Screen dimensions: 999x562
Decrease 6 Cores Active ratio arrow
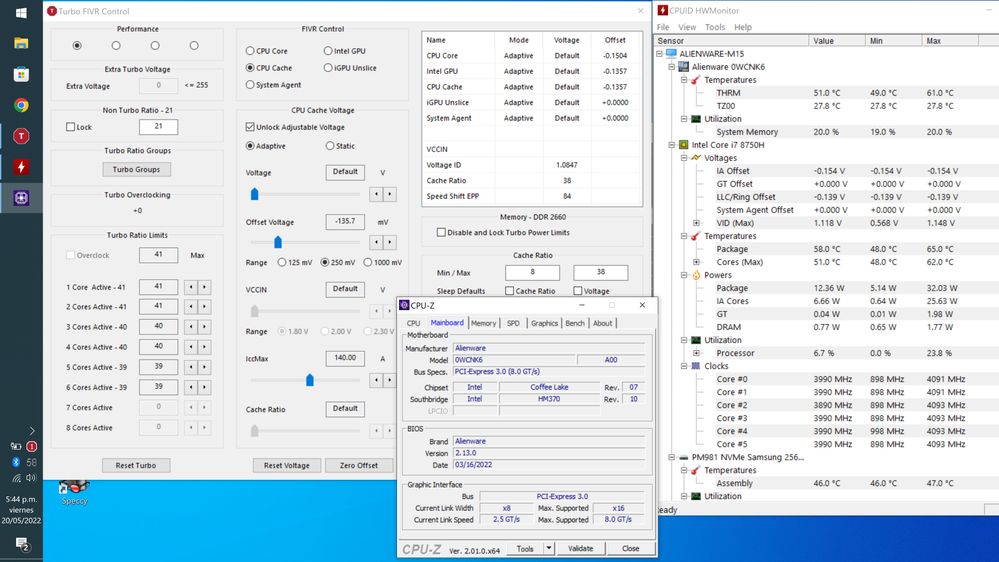[191, 387]
